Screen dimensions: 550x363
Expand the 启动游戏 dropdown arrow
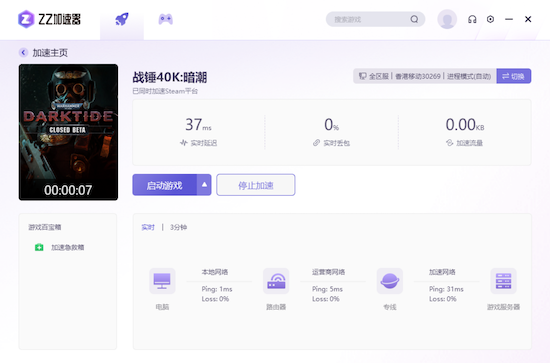pyautogui.click(x=204, y=185)
